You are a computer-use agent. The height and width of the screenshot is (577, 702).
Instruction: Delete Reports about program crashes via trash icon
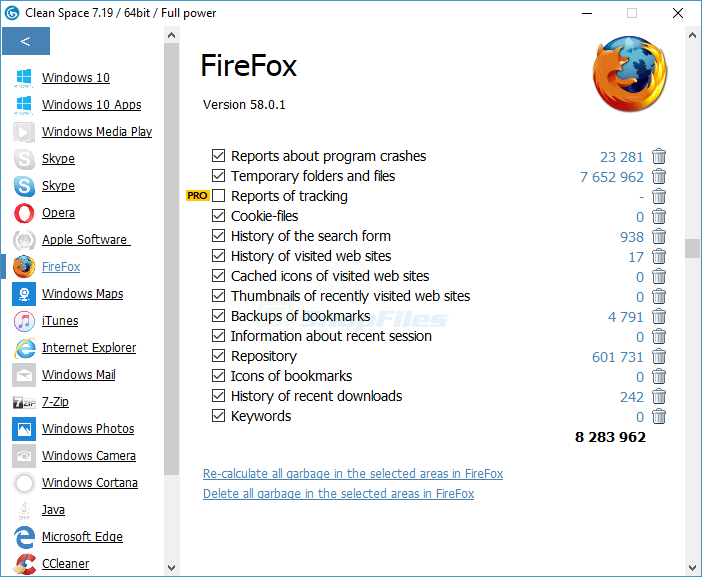659,157
